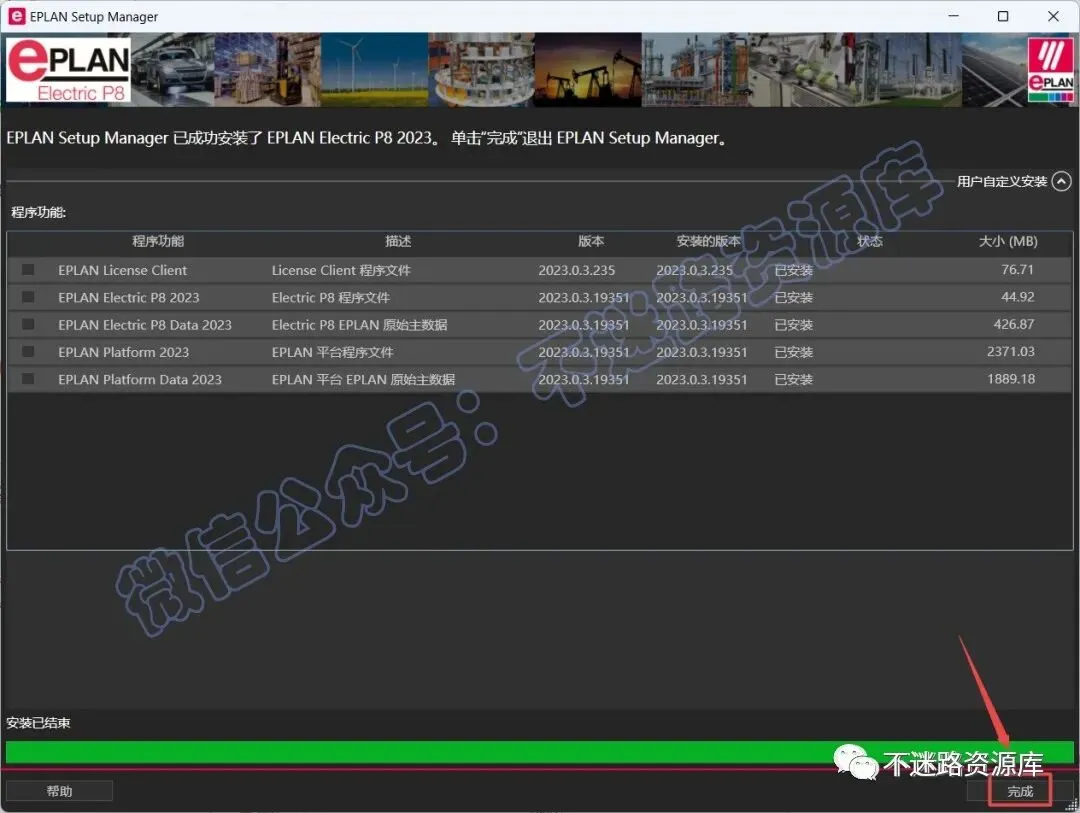The height and width of the screenshot is (813, 1080).
Task: Toggle checkbox for EPLAN Electric P8 2023
Action: tap(28, 297)
